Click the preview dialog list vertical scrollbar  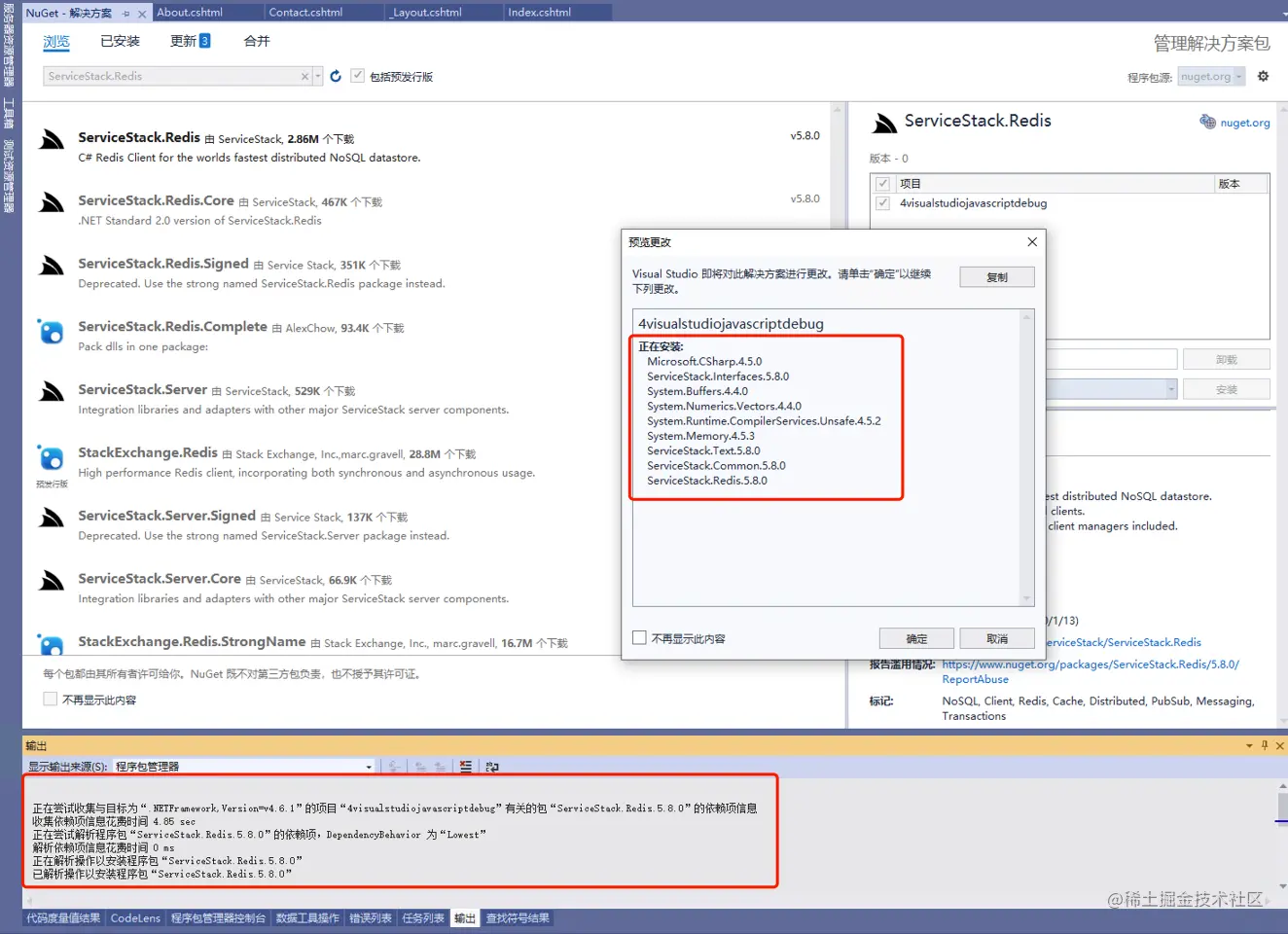tap(1026, 457)
